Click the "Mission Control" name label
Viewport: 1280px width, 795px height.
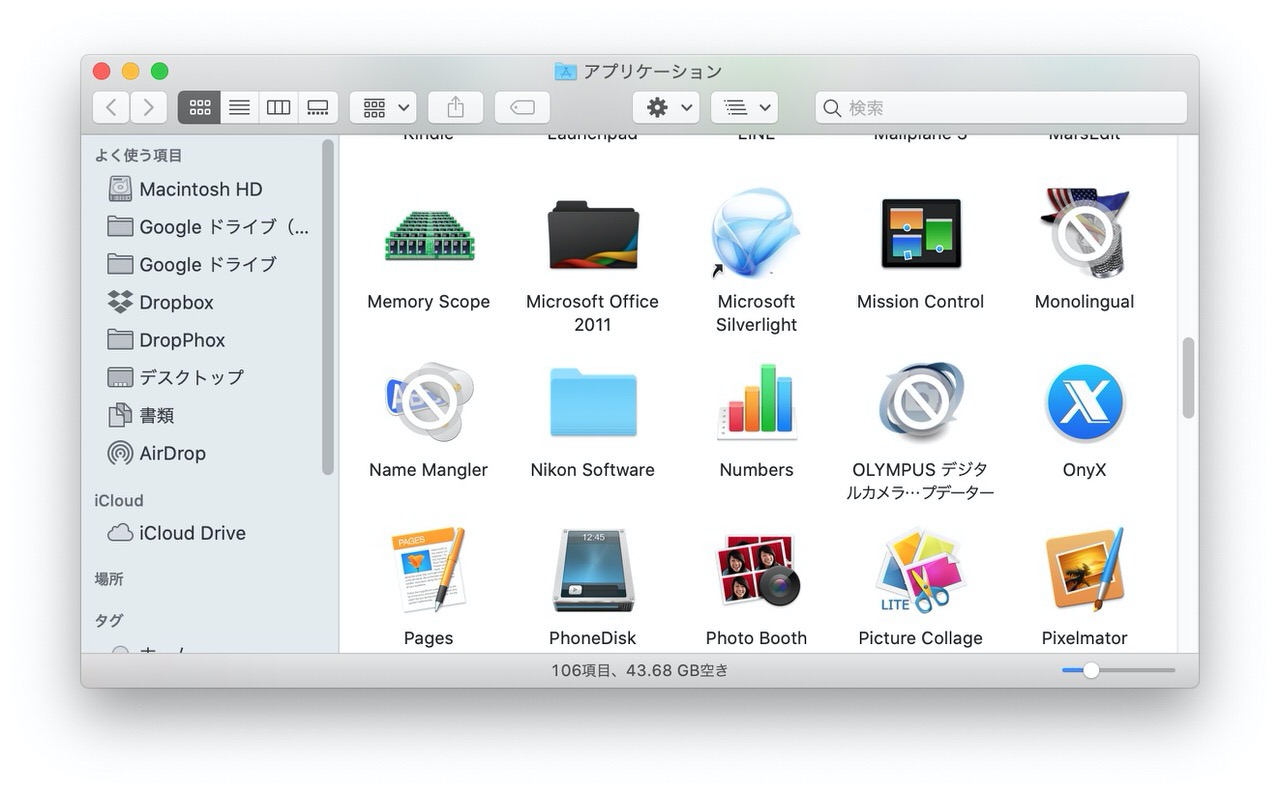click(921, 301)
